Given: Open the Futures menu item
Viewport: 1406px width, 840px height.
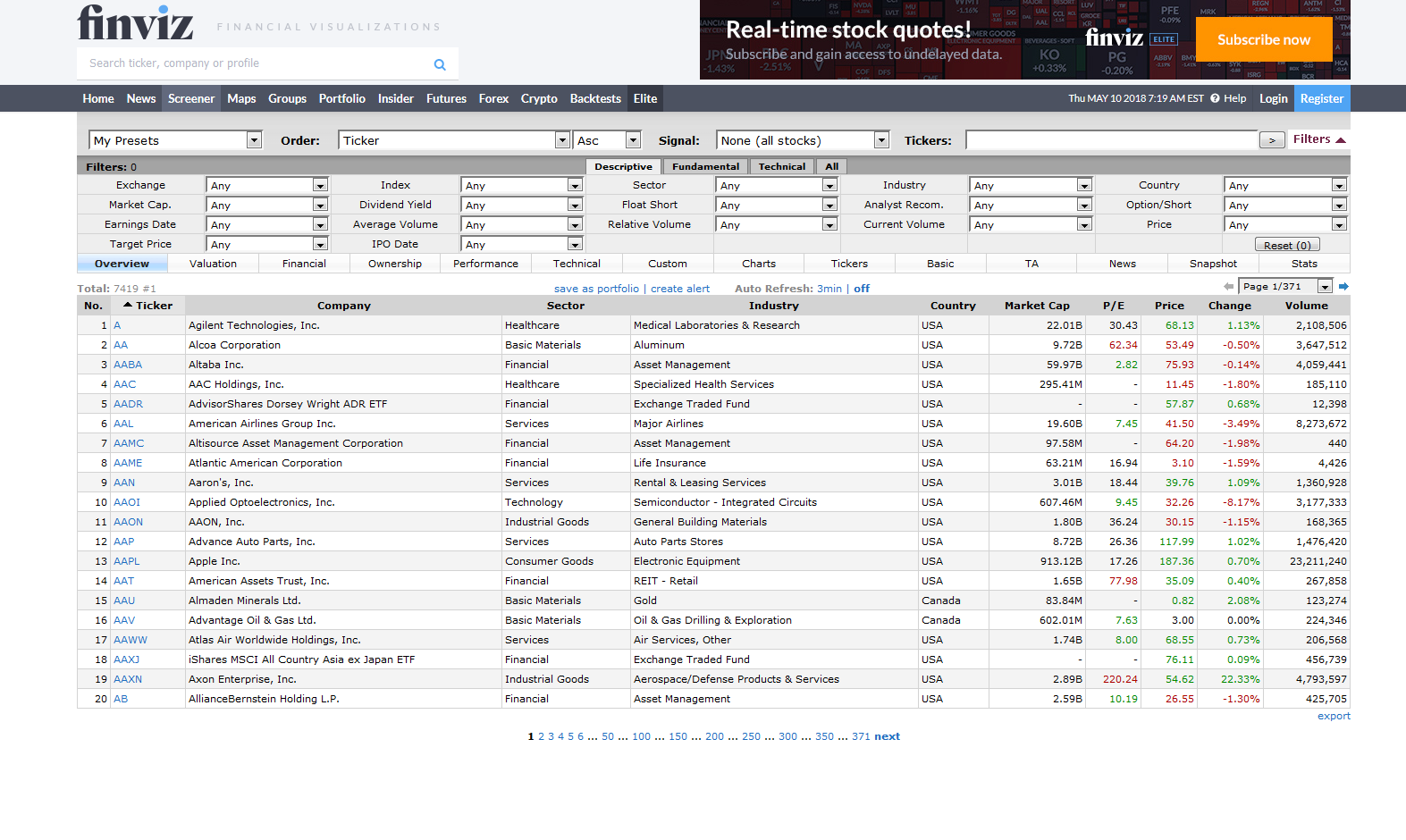Looking at the screenshot, I should click(446, 98).
